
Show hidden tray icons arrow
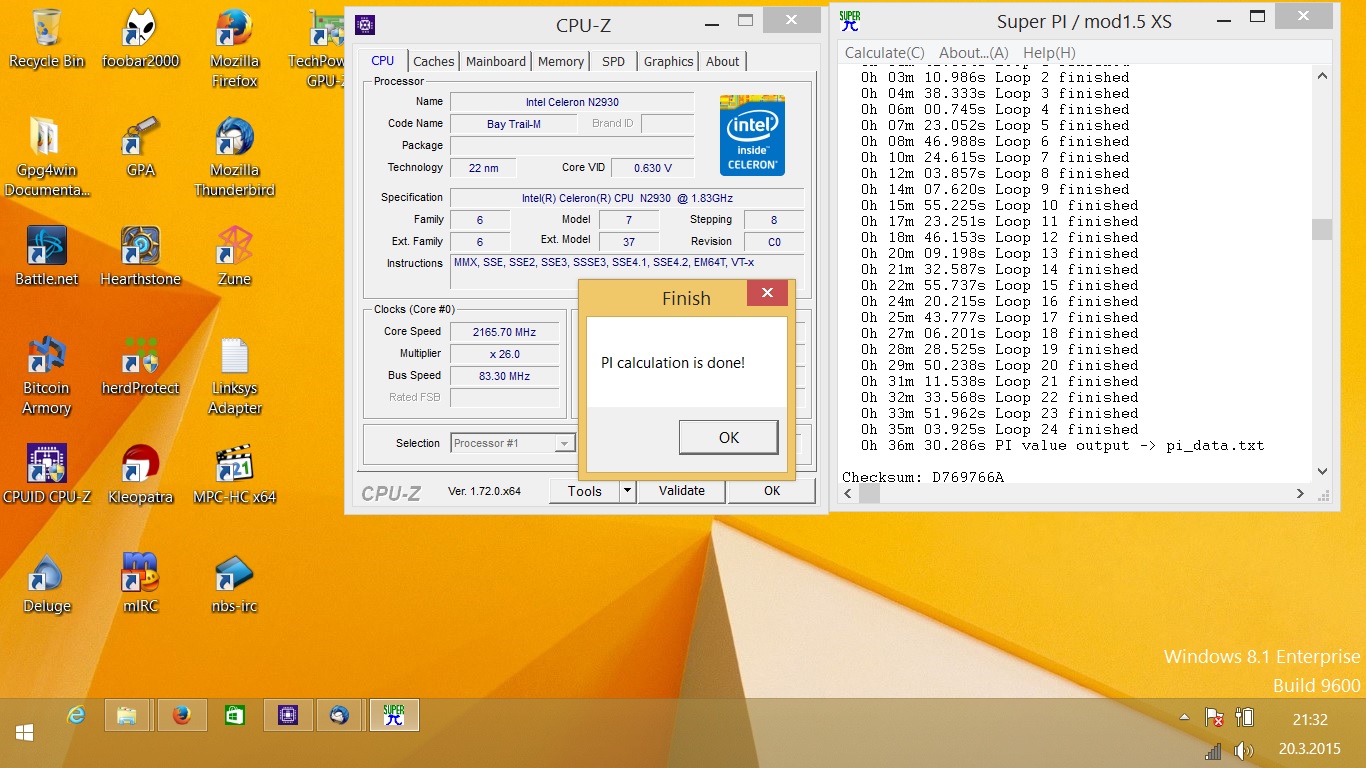coord(1185,717)
